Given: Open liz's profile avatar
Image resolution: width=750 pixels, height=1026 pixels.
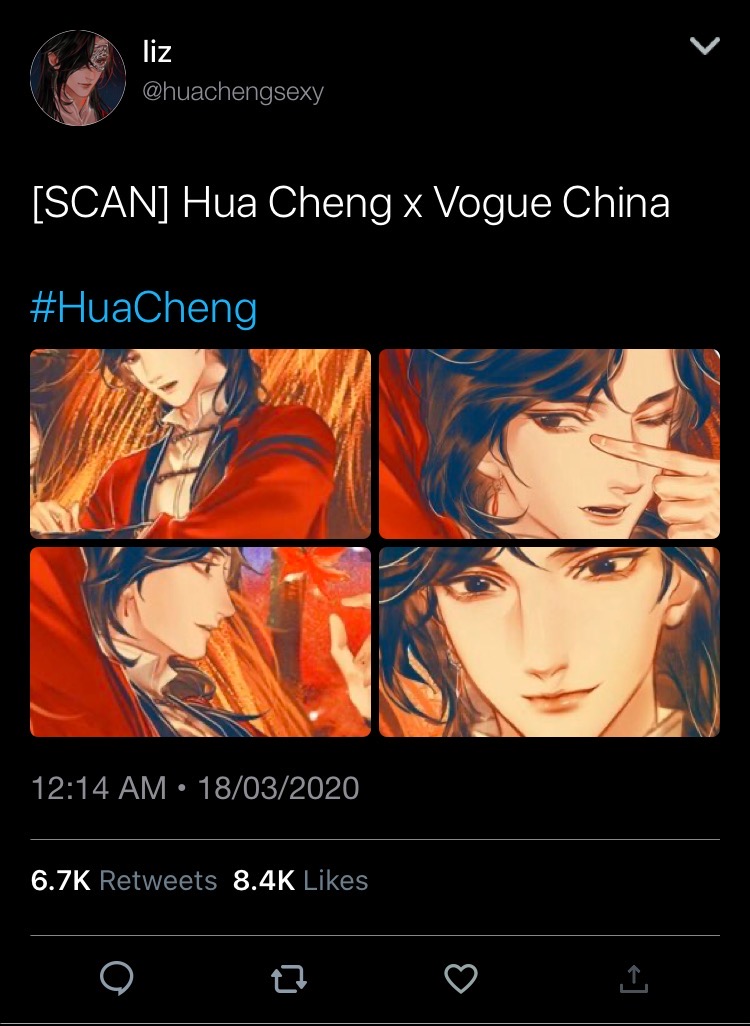Looking at the screenshot, I should tap(78, 77).
